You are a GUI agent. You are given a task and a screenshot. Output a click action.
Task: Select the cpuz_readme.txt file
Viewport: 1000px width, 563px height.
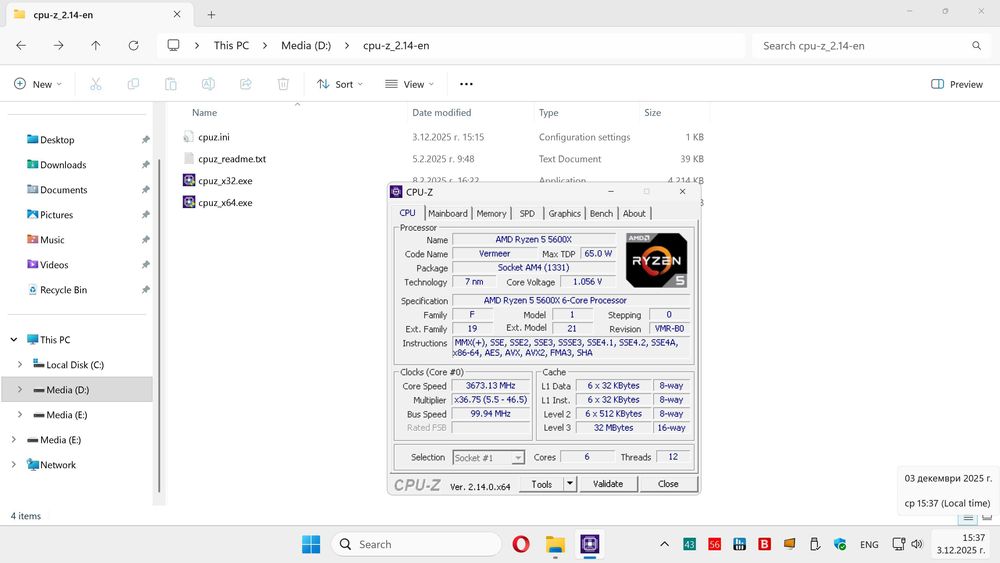[x=232, y=159]
